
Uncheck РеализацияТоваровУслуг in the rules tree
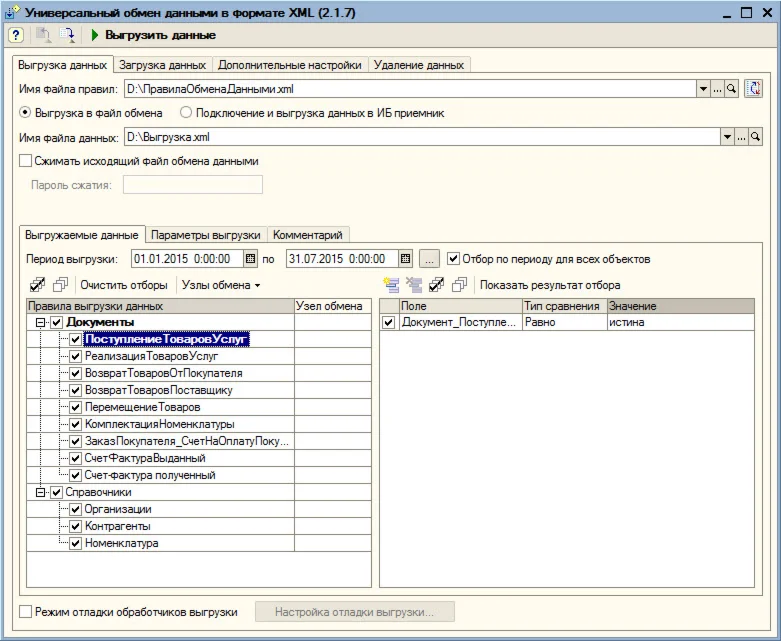click(75, 356)
